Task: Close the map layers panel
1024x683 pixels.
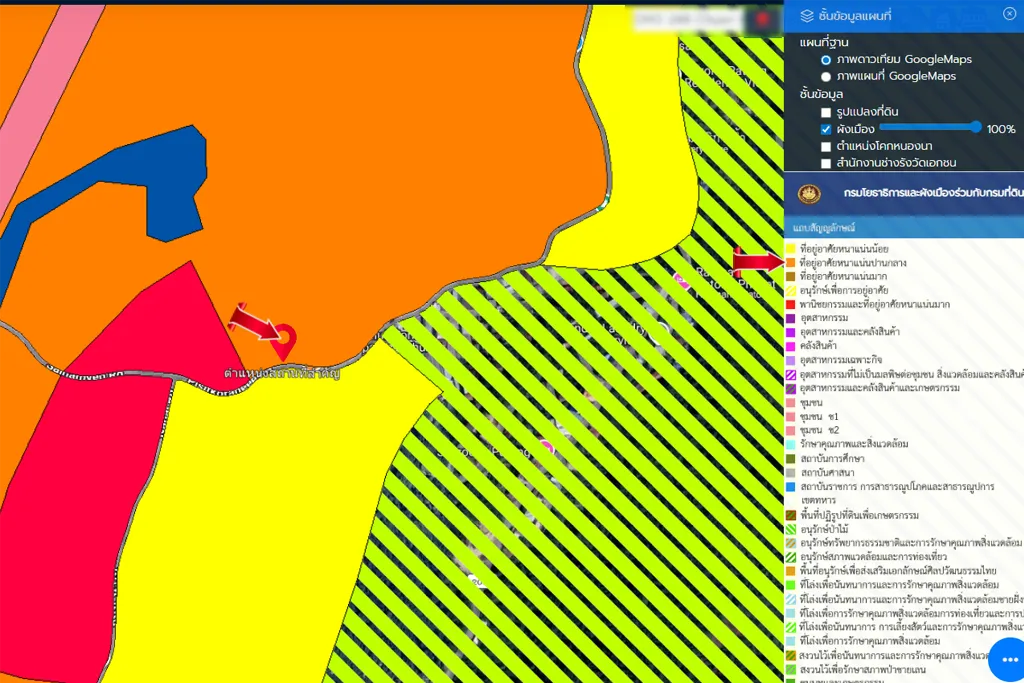Action: tap(1009, 14)
